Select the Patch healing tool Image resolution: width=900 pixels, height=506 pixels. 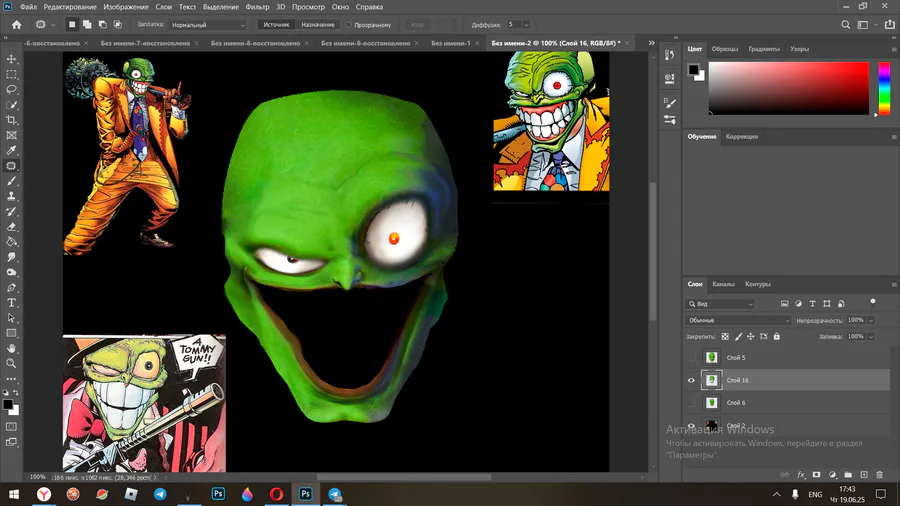11,166
